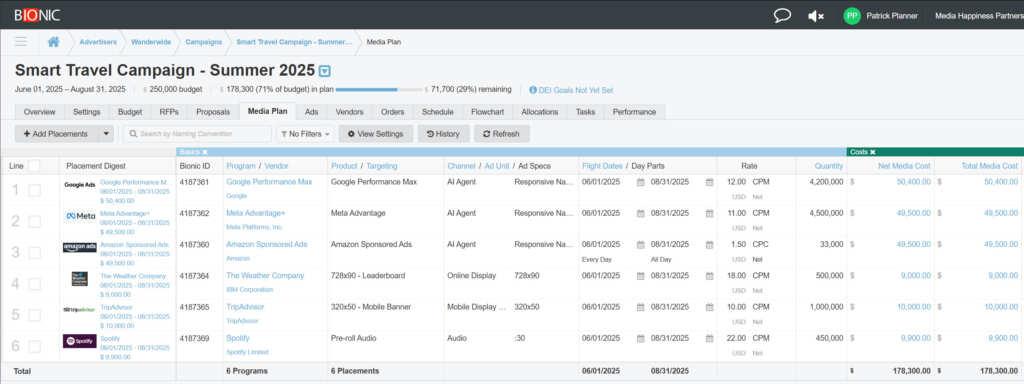Expand the Add Placements split-button arrow

coord(106,134)
